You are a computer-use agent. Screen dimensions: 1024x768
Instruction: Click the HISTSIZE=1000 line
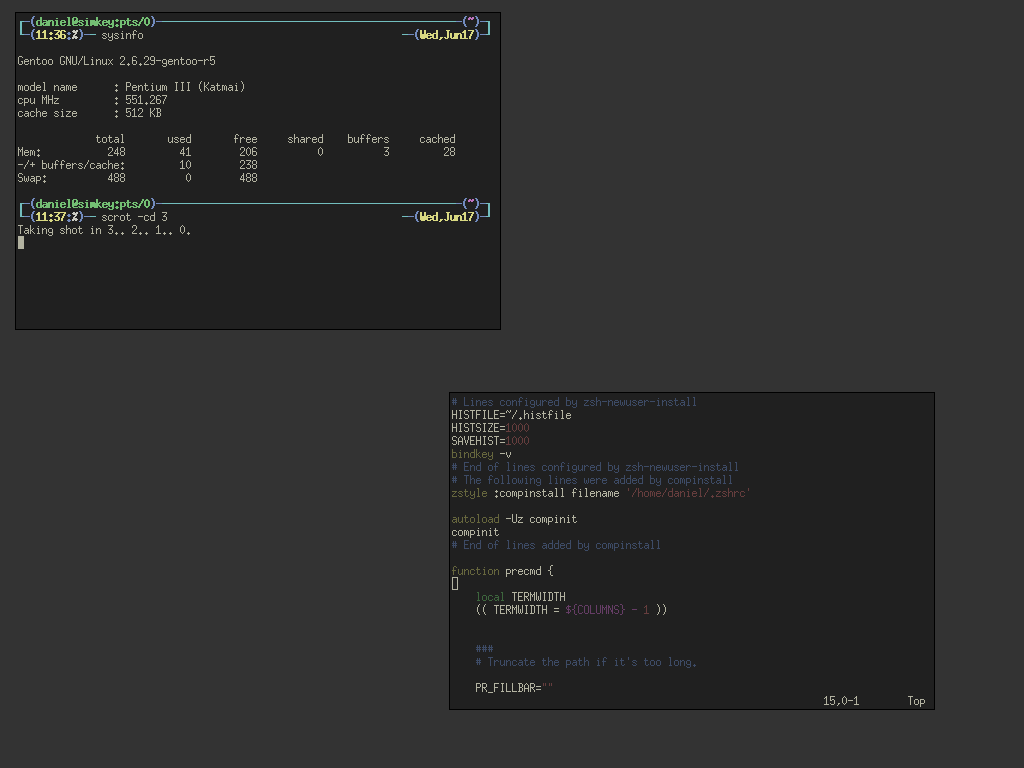(490, 428)
